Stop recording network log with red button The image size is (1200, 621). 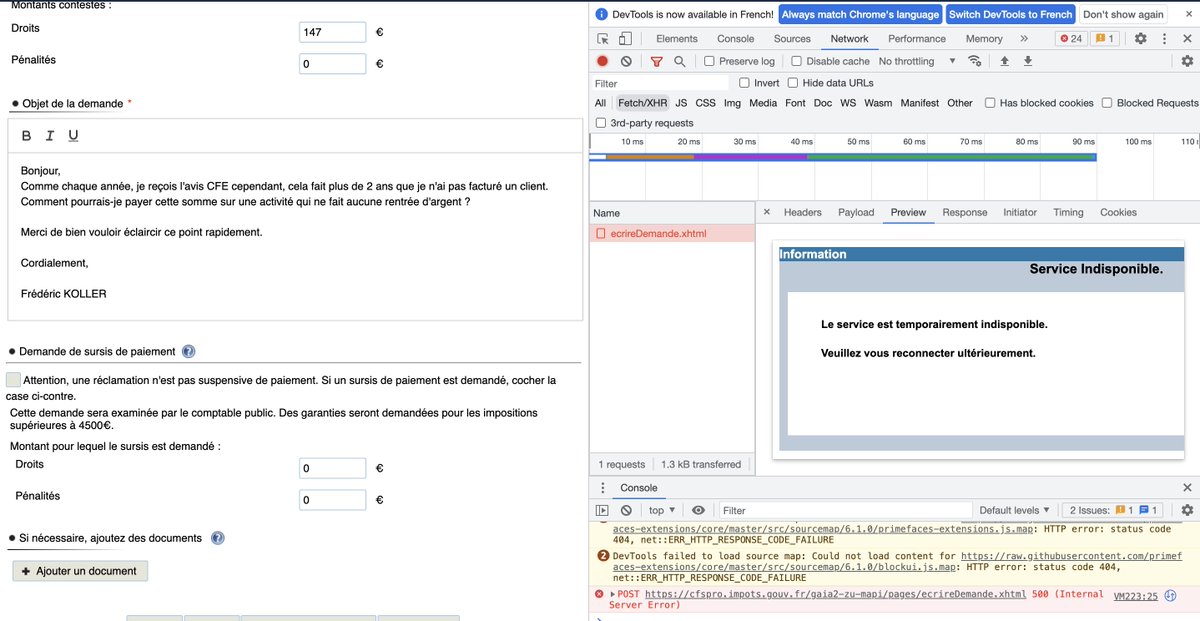point(603,61)
